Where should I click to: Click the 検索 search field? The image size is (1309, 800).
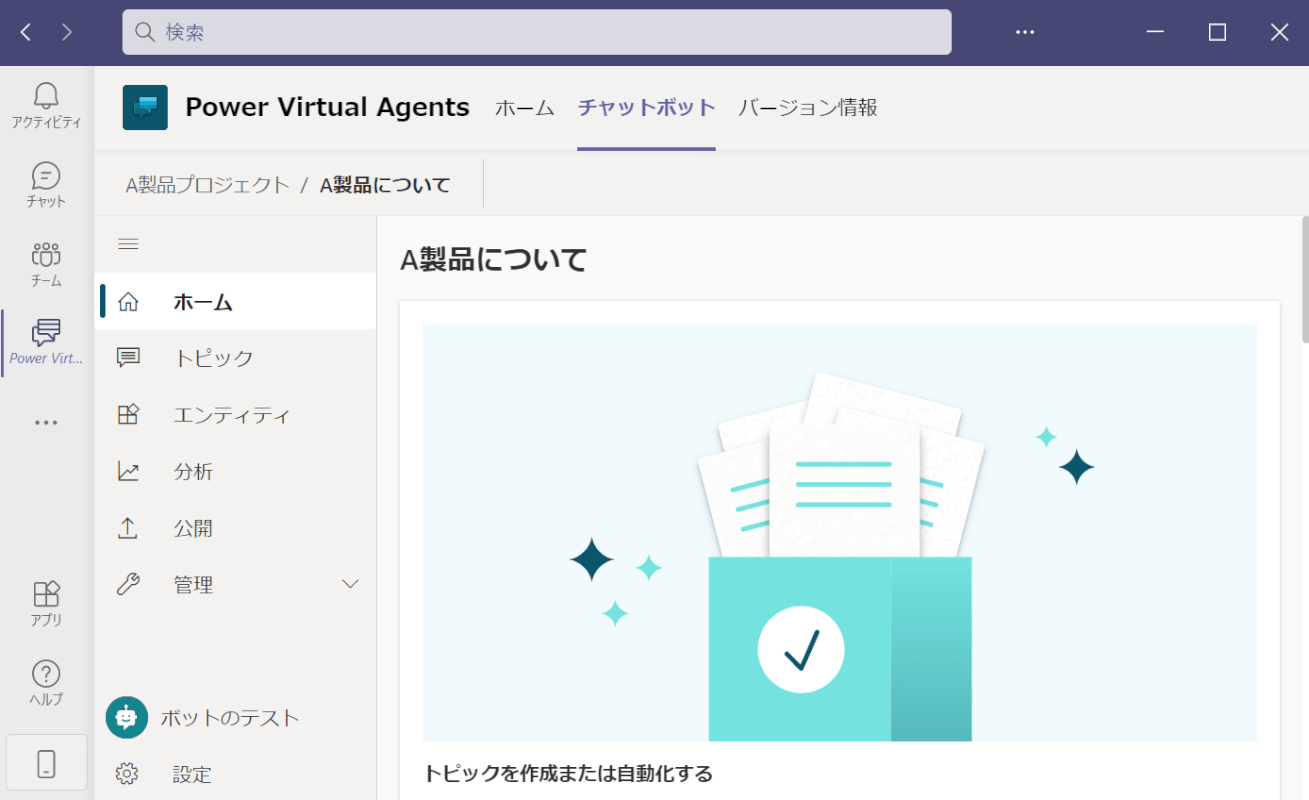click(x=537, y=32)
